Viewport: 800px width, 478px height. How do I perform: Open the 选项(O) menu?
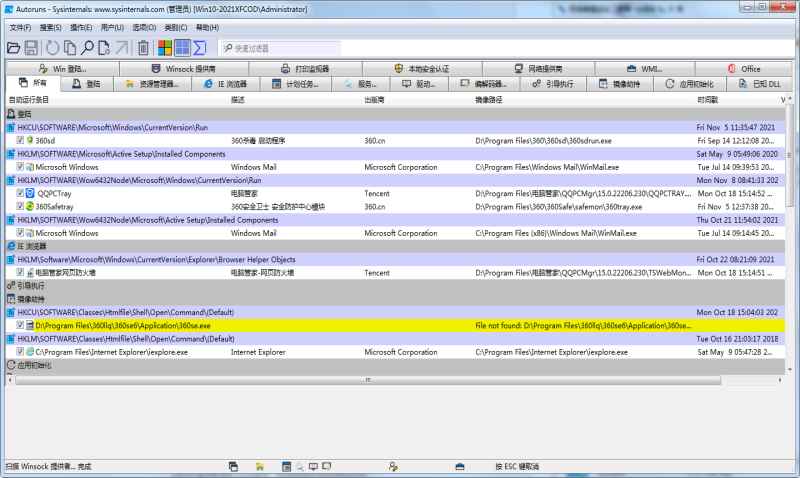click(144, 28)
